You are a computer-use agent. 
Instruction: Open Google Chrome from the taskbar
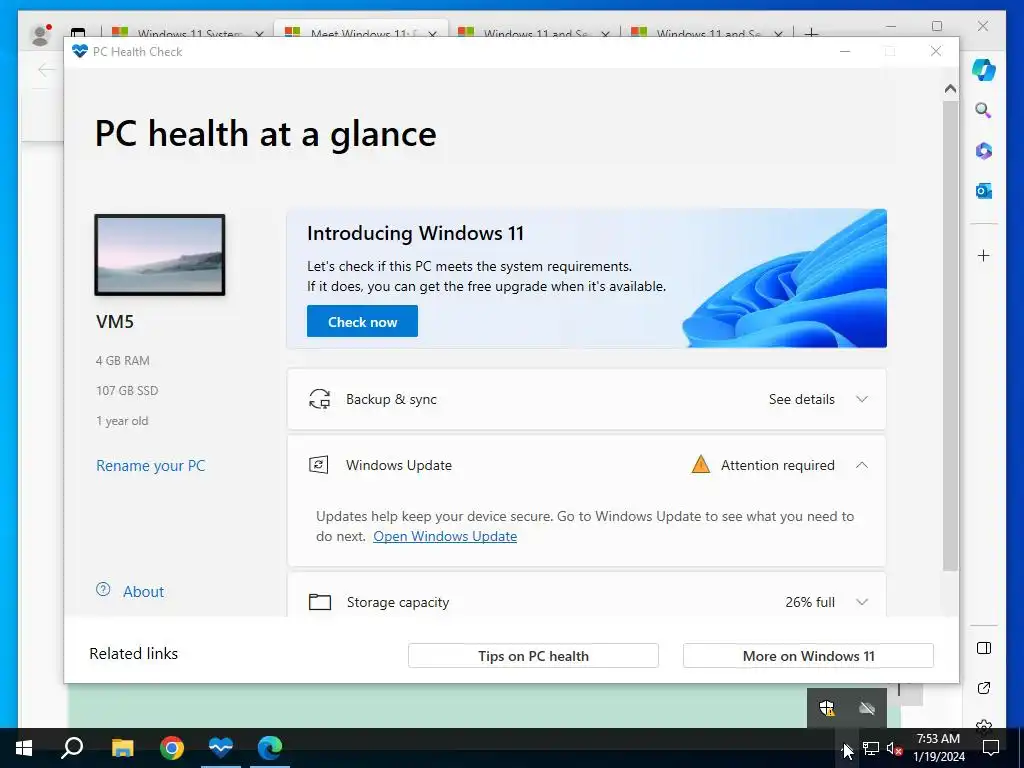tap(172, 748)
